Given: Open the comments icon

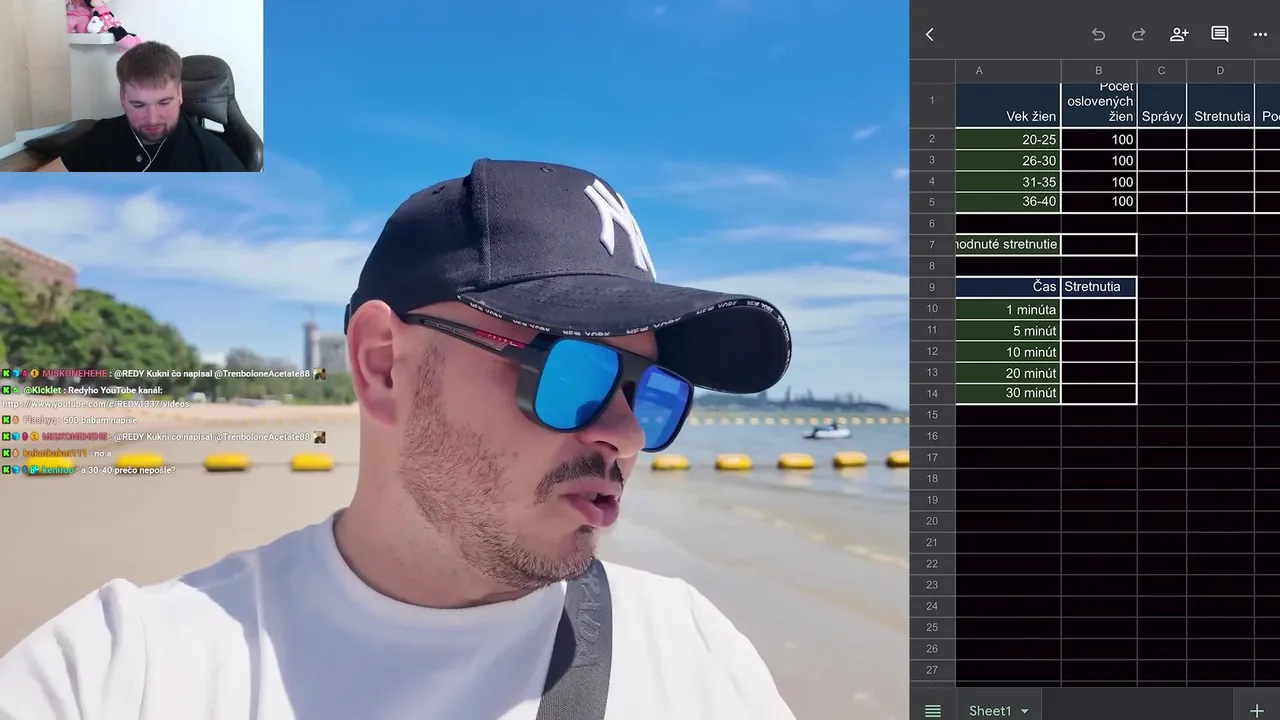Looking at the screenshot, I should click(1220, 35).
